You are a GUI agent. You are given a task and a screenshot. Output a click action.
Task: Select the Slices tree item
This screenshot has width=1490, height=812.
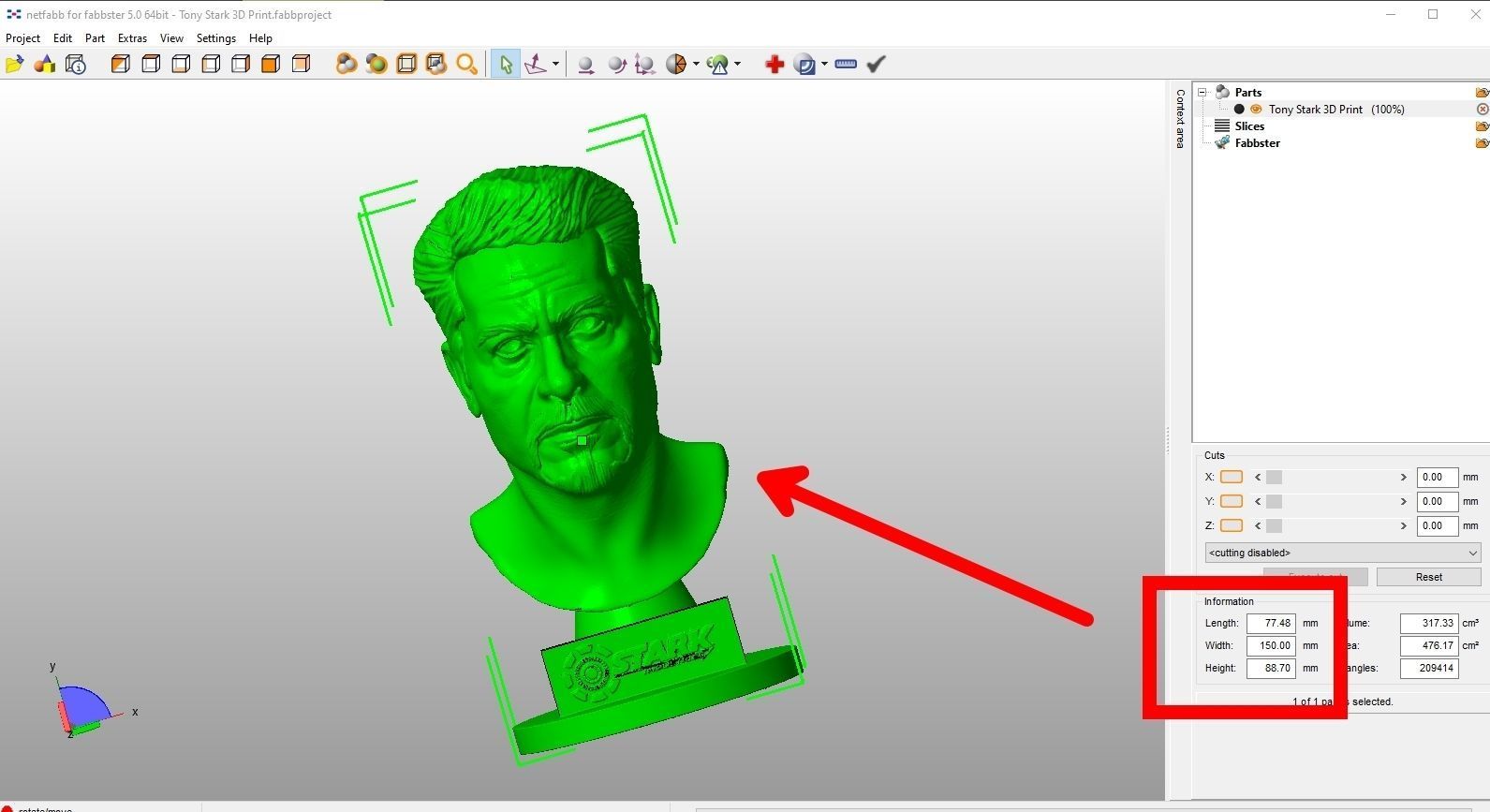point(1249,126)
